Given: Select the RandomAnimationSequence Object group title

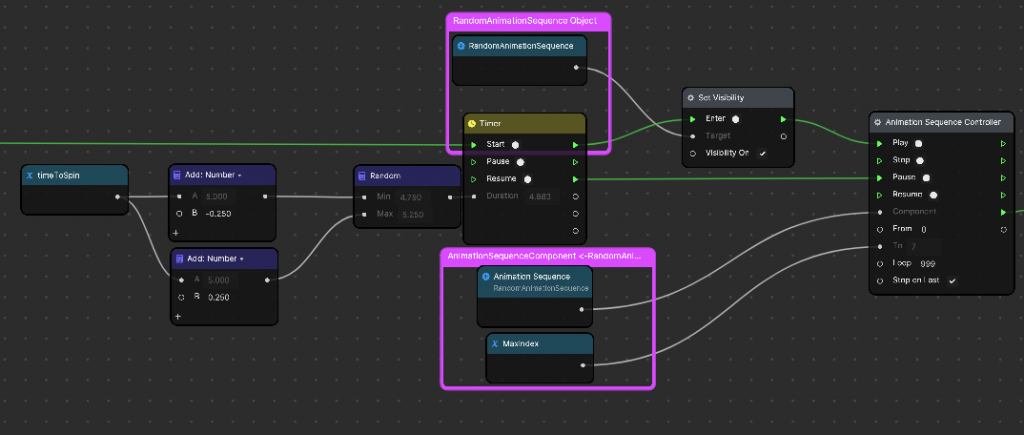Looking at the screenshot, I should 525,21.
